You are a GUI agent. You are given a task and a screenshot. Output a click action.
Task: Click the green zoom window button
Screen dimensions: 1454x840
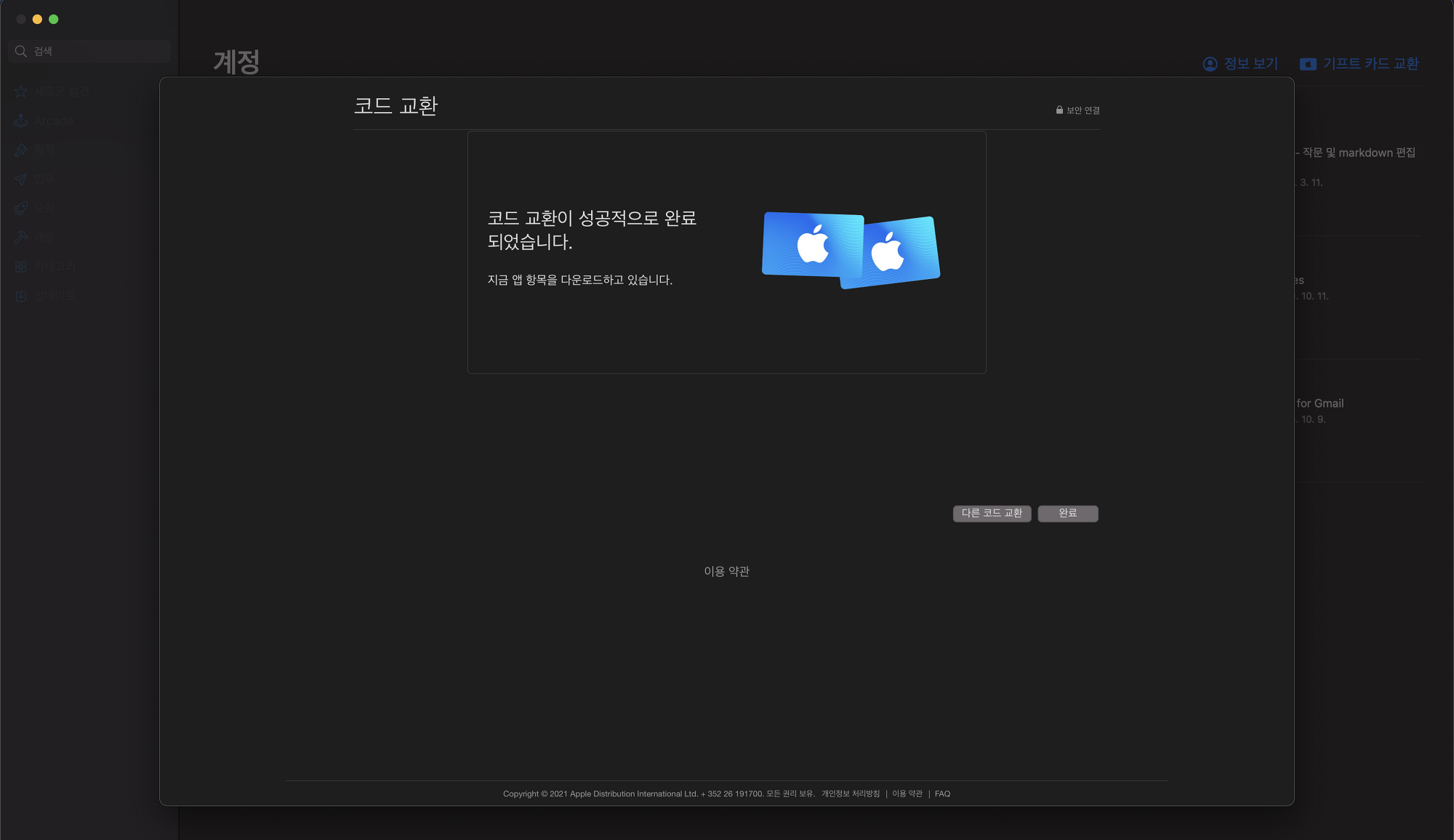point(53,20)
